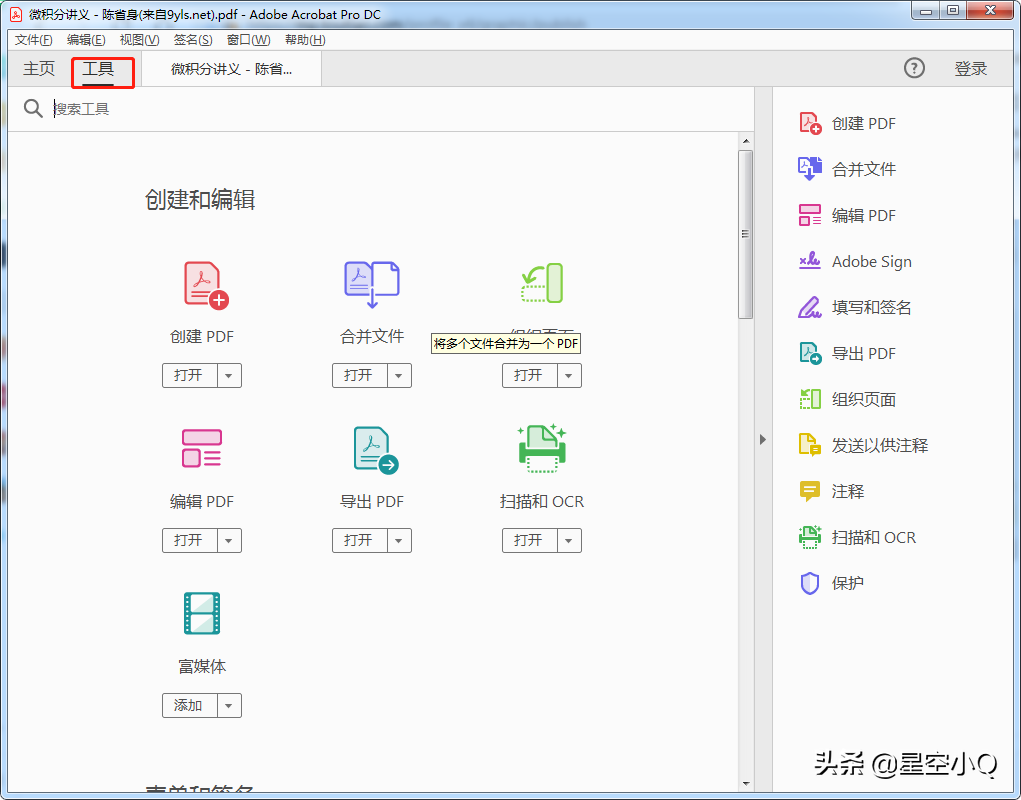Collapse the right pane with the triangle arrow
Screen dimensions: 1021x800
click(x=763, y=439)
